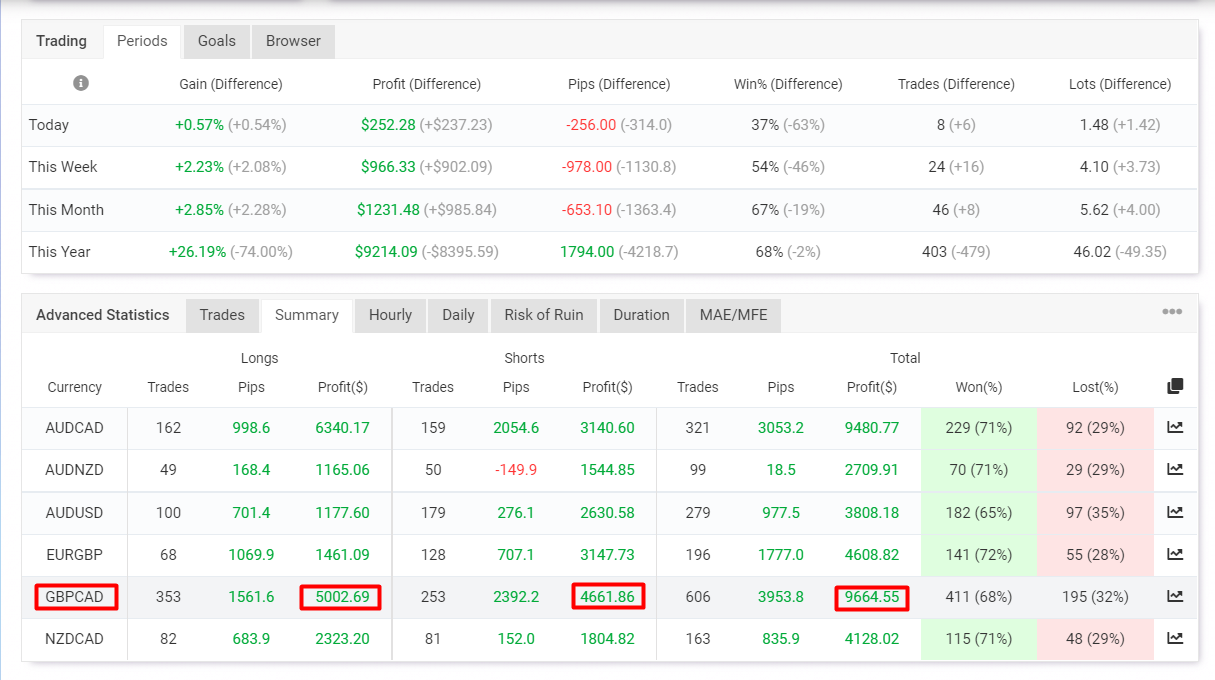Open the Goals tab

[217, 41]
